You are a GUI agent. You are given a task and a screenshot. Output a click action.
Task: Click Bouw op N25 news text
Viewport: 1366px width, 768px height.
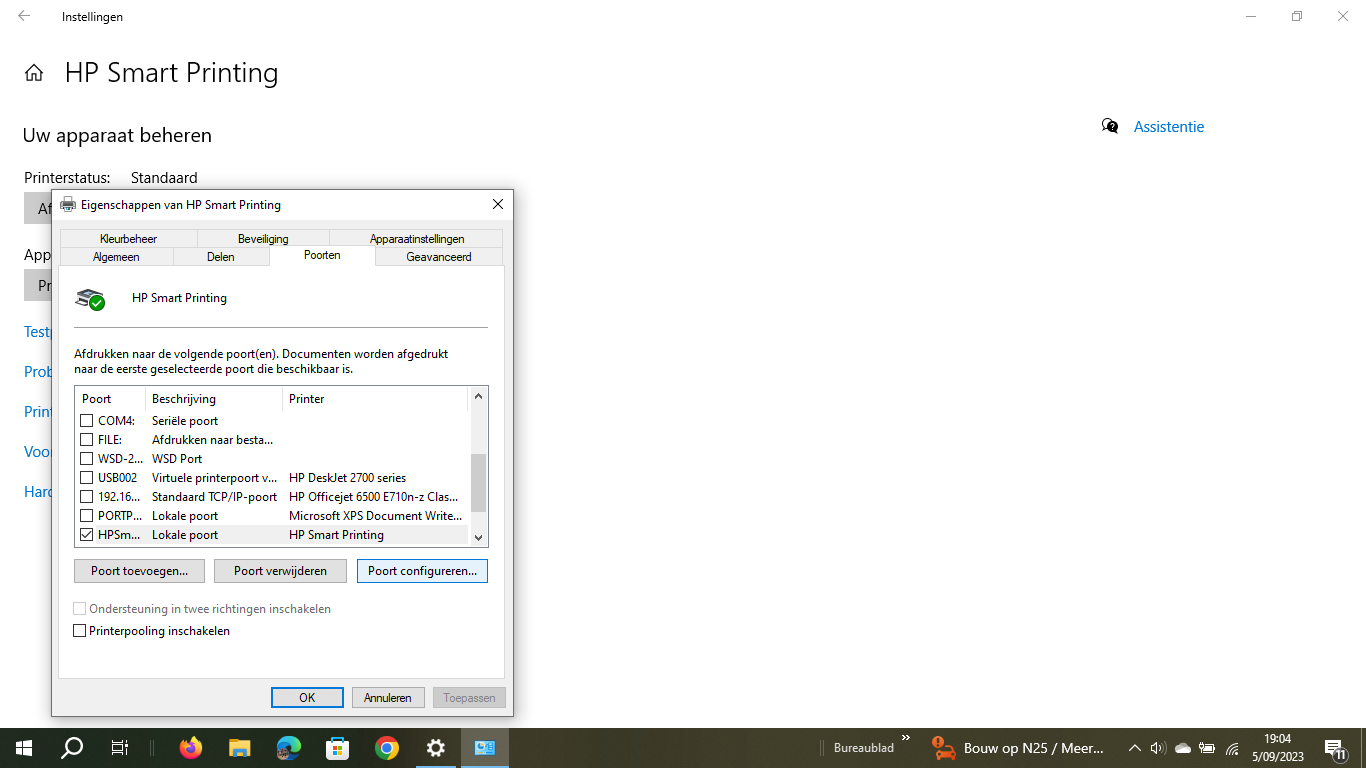pos(1034,748)
